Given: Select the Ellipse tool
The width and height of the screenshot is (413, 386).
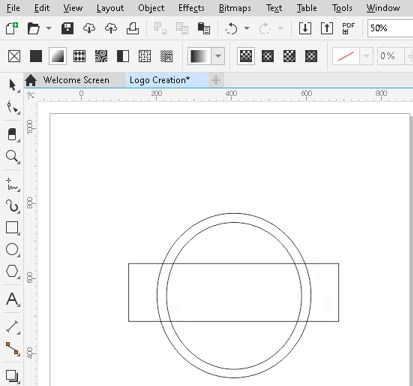Looking at the screenshot, I should [x=12, y=249].
